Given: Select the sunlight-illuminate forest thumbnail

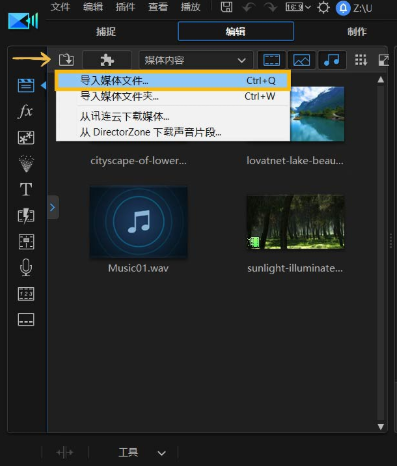Looking at the screenshot, I should tap(295, 222).
